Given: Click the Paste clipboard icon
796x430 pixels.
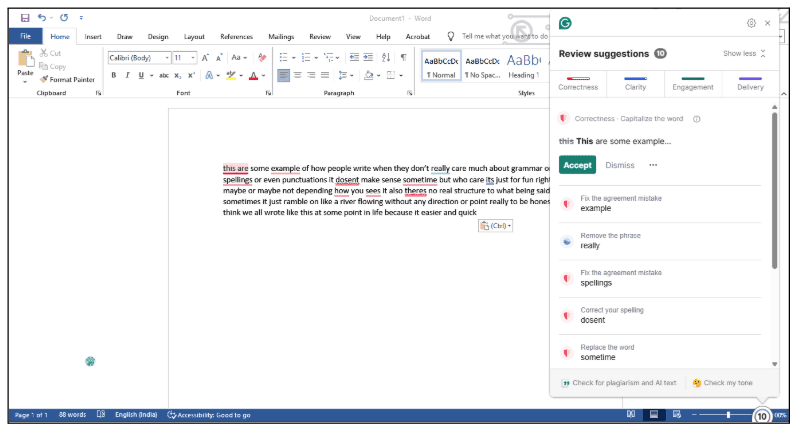Looking at the screenshot, I should click(x=25, y=58).
